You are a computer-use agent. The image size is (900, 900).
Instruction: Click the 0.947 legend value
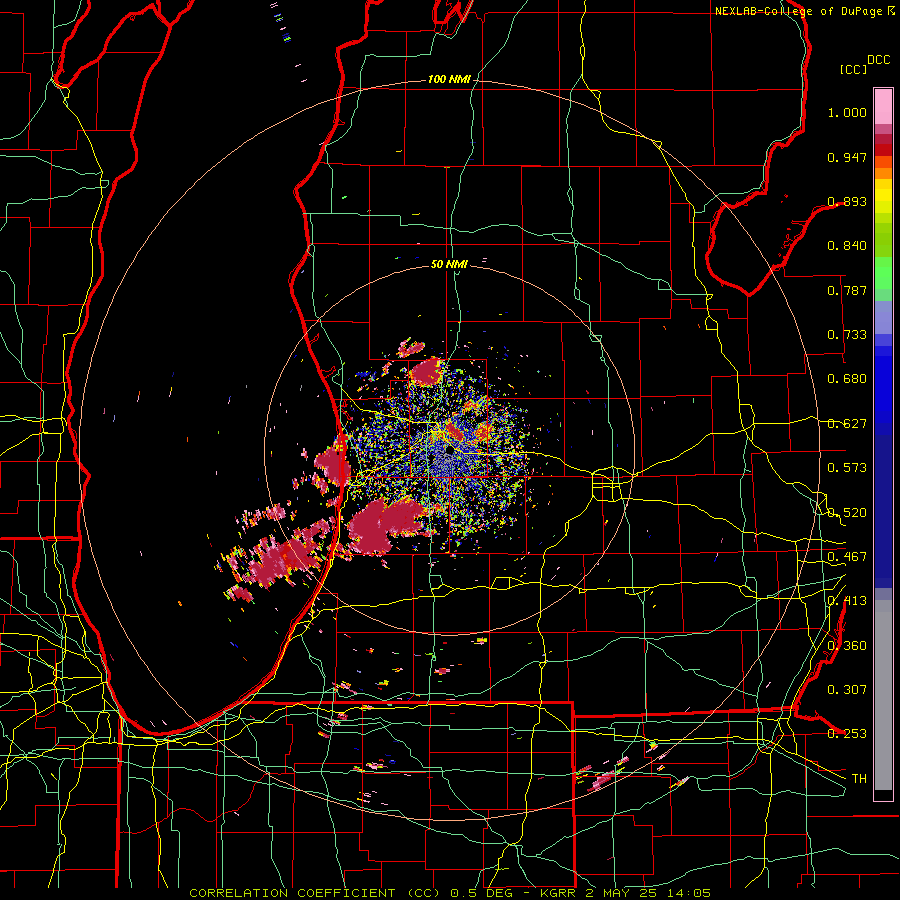pos(847,157)
